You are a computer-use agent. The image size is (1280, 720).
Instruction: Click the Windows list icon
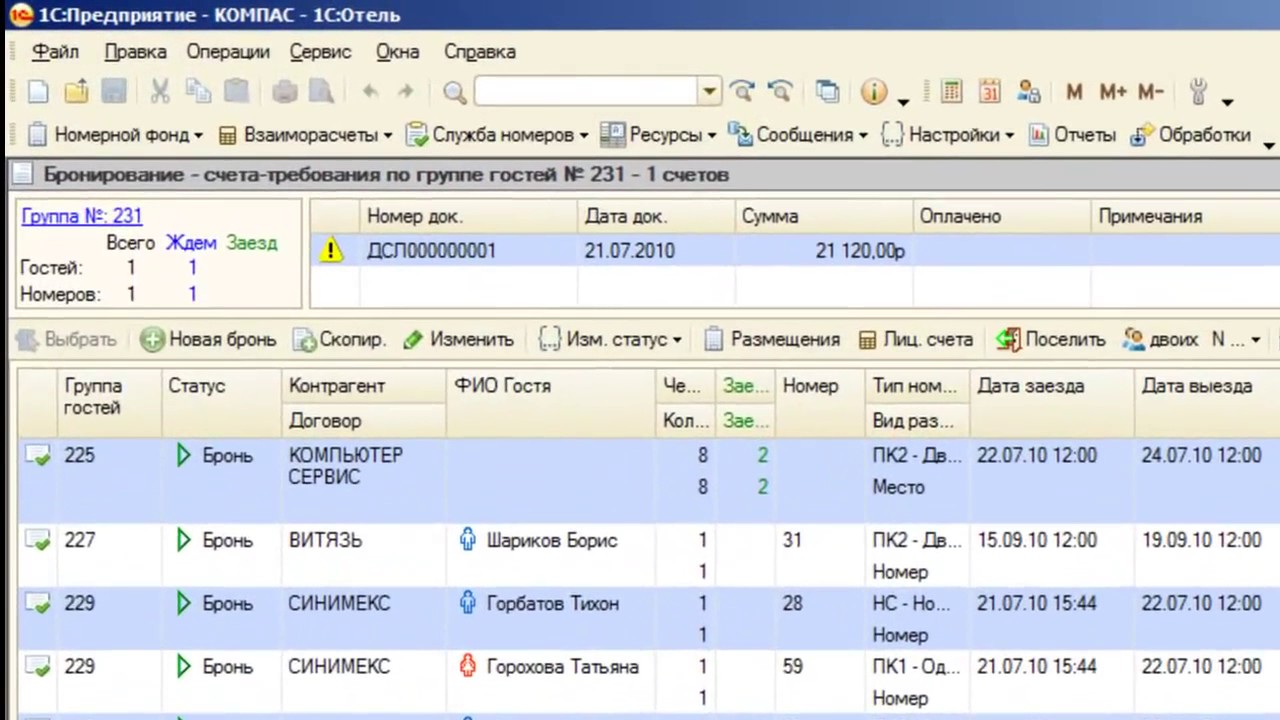coord(827,92)
